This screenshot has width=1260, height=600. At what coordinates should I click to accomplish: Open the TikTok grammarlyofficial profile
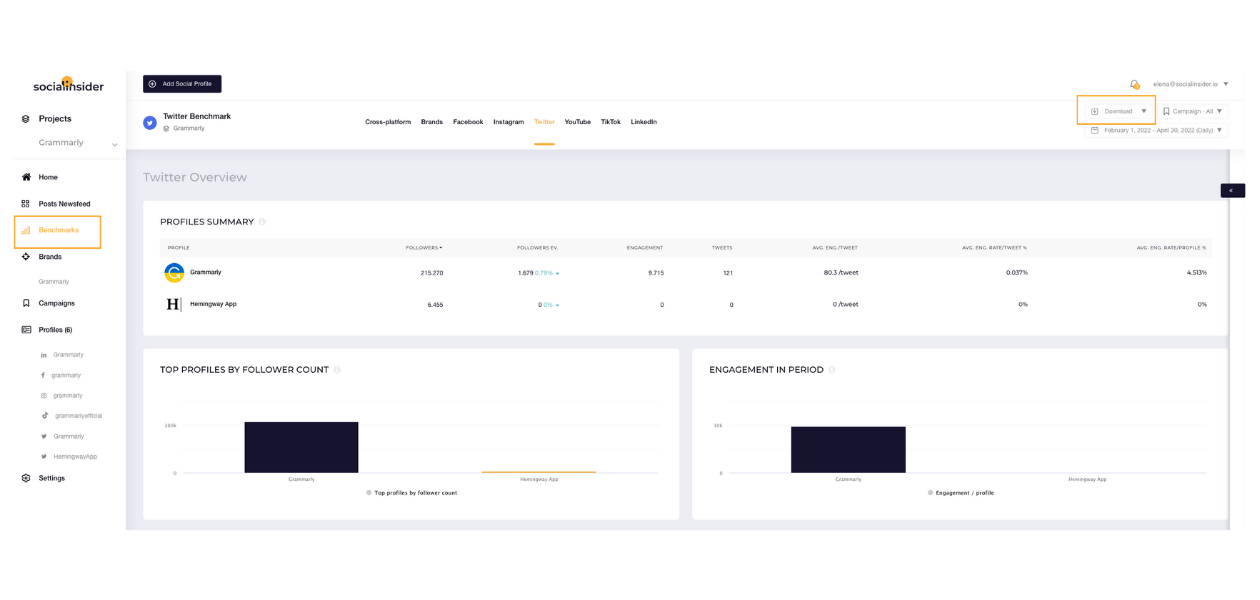pyautogui.click(x=71, y=416)
